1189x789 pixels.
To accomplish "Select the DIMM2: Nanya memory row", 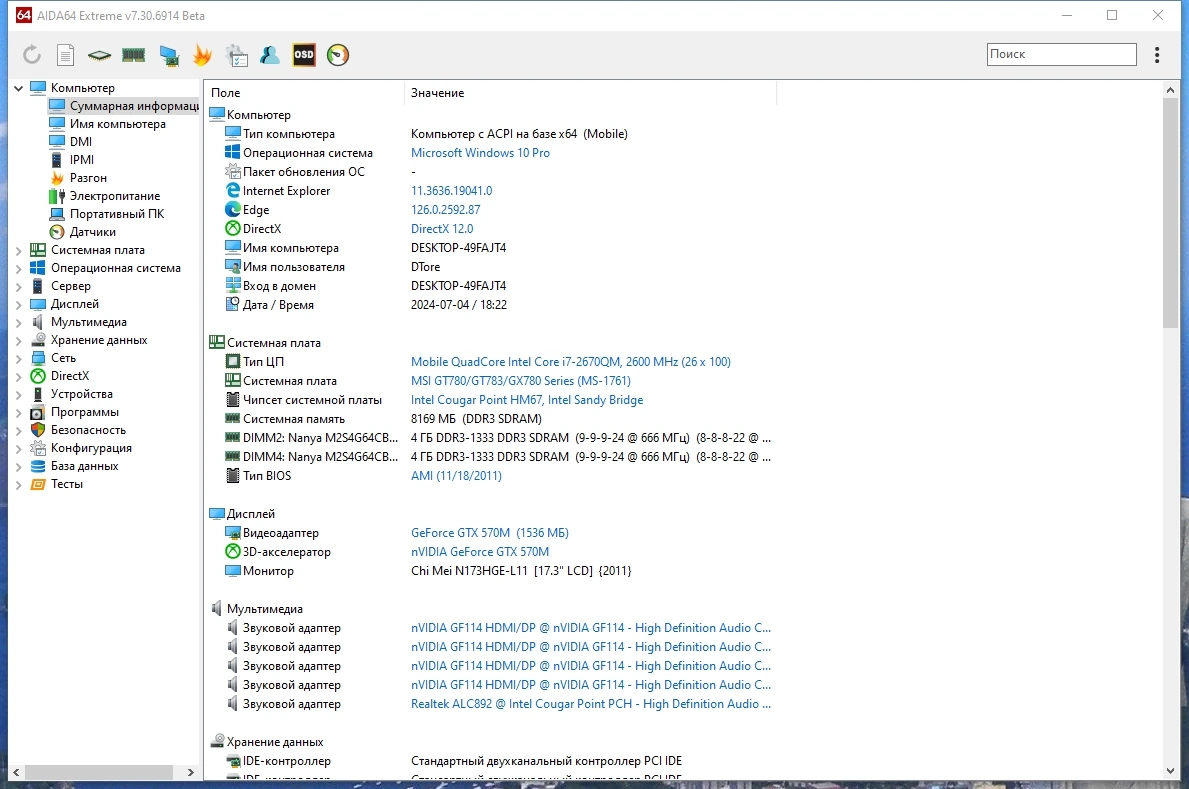I will 491,438.
